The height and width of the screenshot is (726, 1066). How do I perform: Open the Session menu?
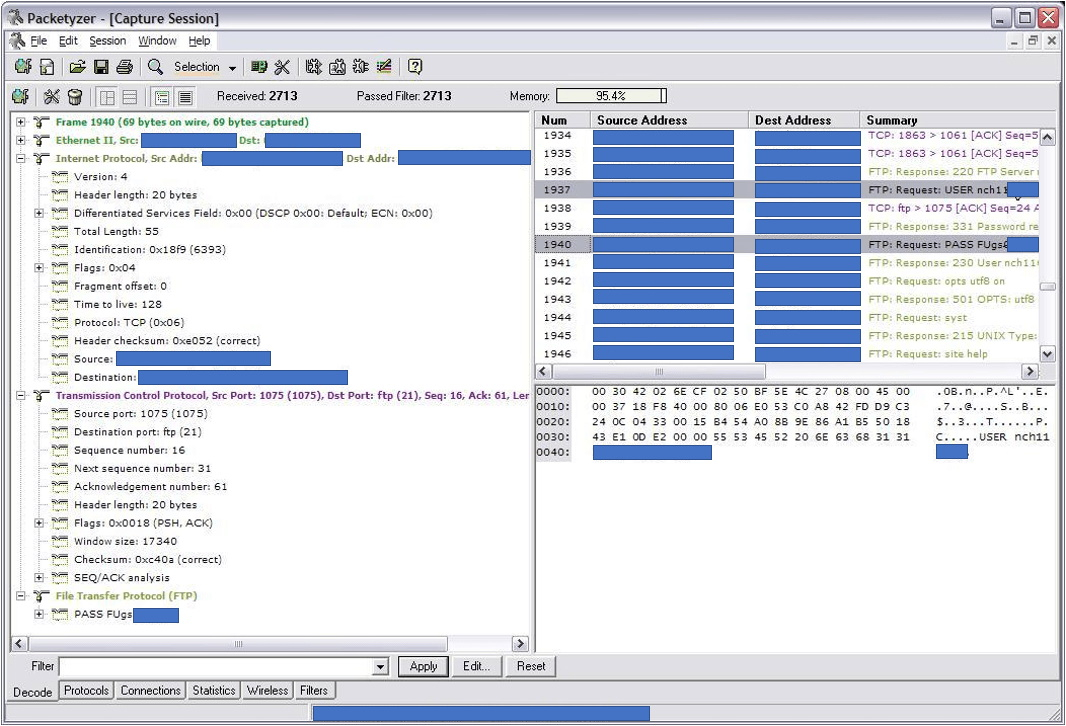(x=107, y=41)
